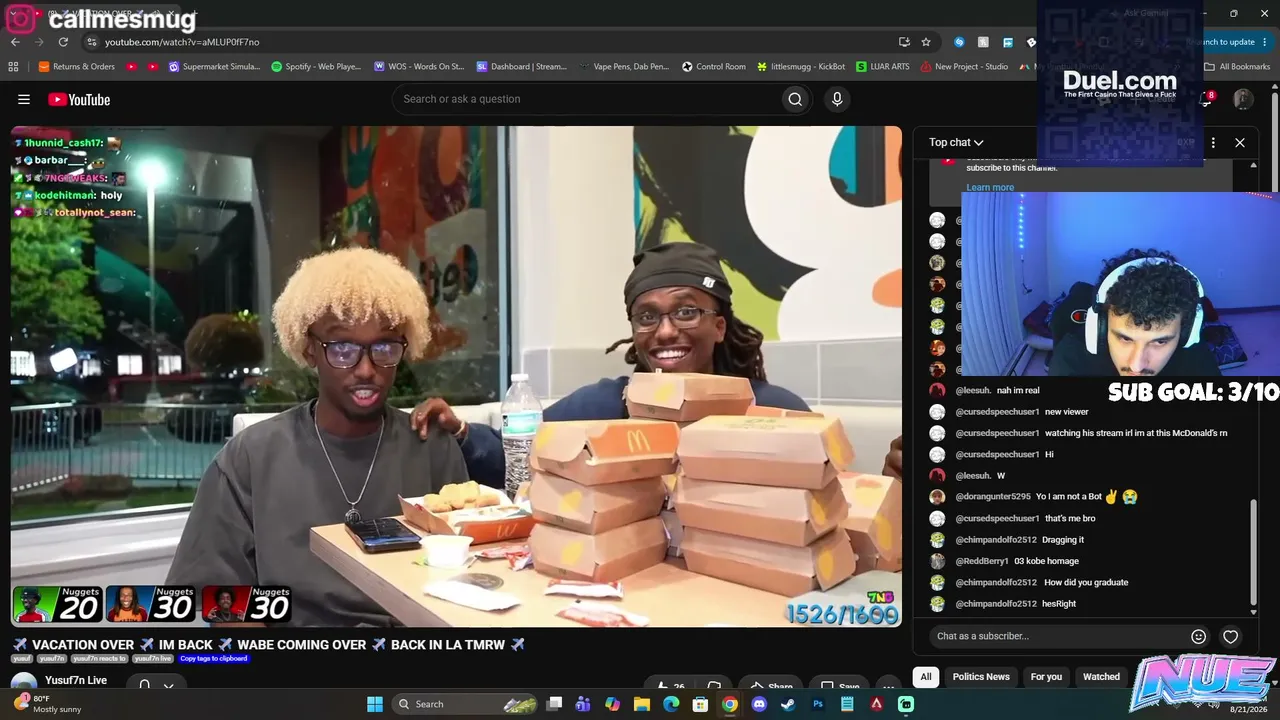Close the live chat panel
The width and height of the screenshot is (1280, 720).
(1240, 142)
